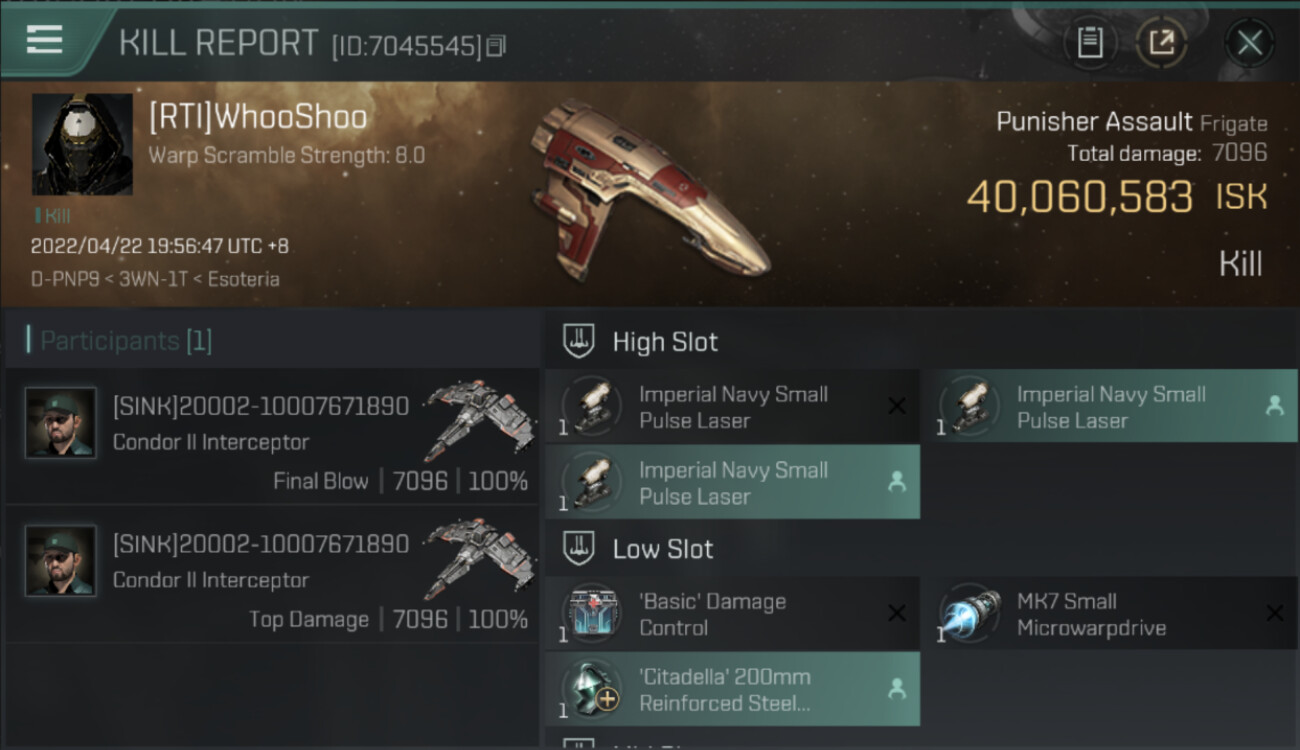Open Top Damage participant portrait
The image size is (1300, 750).
(61, 561)
